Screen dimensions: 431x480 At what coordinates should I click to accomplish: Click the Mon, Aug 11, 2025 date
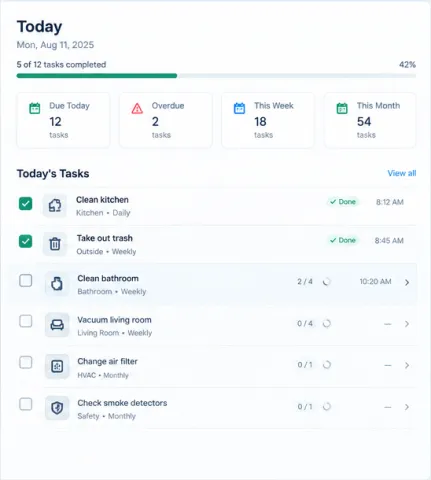click(55, 45)
